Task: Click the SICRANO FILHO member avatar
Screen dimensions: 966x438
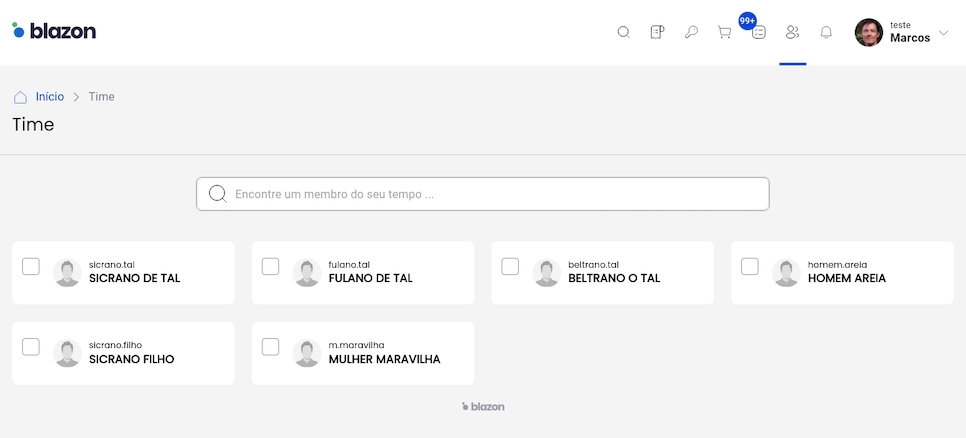Action: tap(67, 353)
